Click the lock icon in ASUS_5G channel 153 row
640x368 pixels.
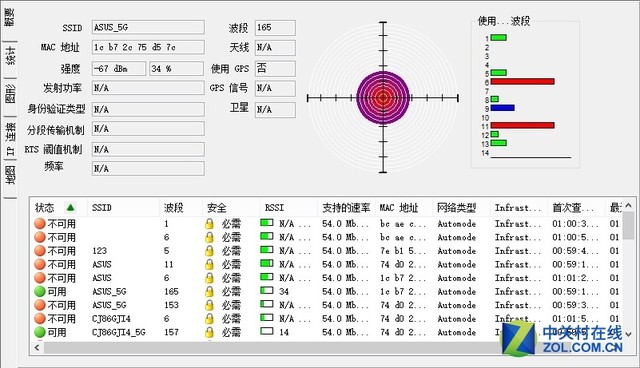coord(209,305)
